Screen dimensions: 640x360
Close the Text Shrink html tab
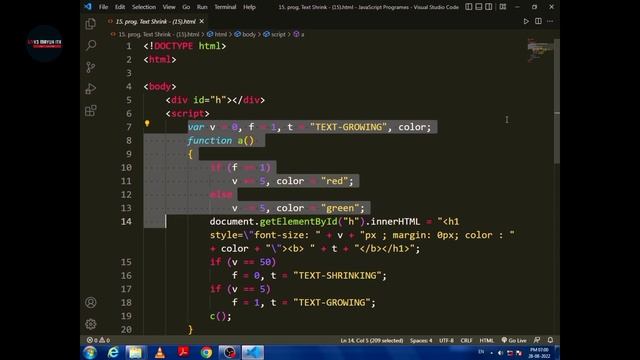click(x=202, y=21)
